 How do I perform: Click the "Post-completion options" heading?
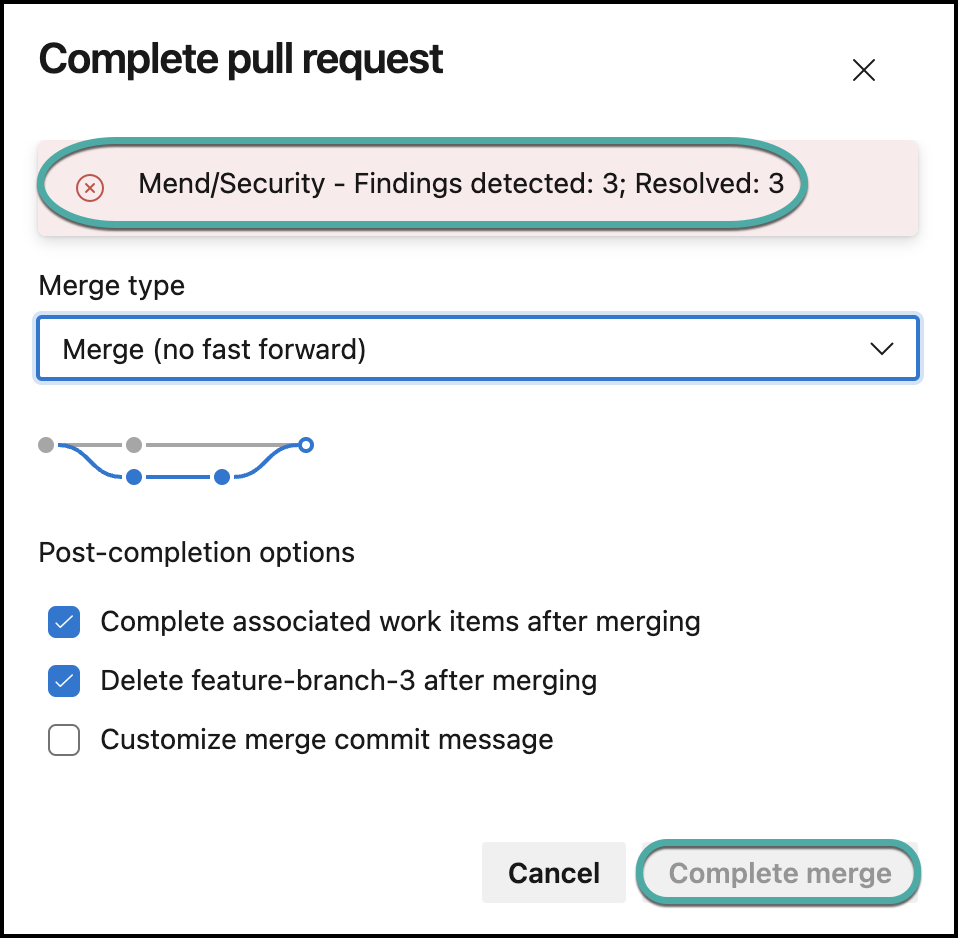coord(197,552)
